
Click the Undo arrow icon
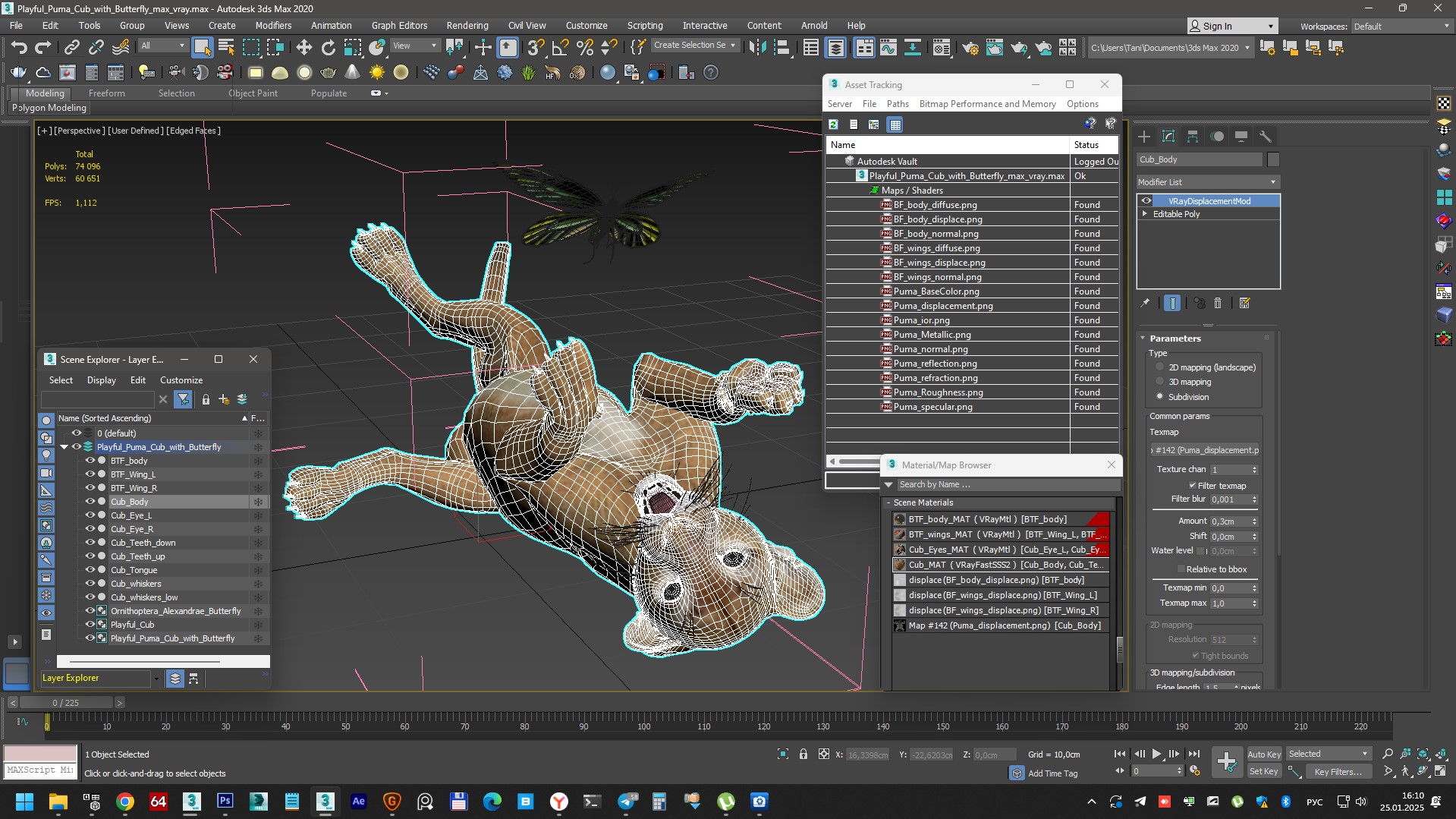[x=18, y=47]
